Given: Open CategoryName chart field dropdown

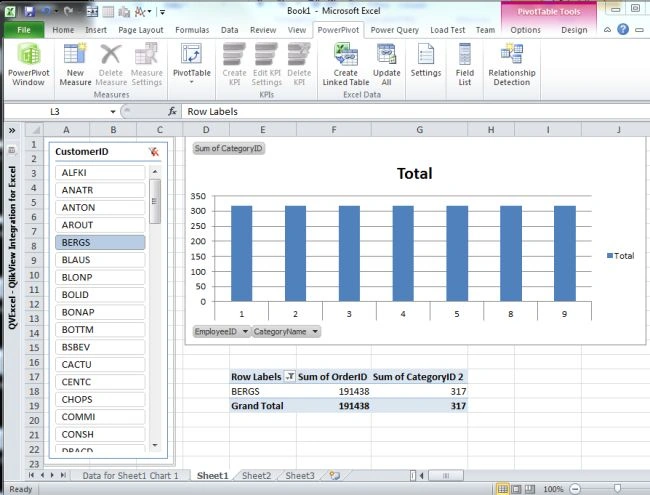Looking at the screenshot, I should click(x=315, y=331).
